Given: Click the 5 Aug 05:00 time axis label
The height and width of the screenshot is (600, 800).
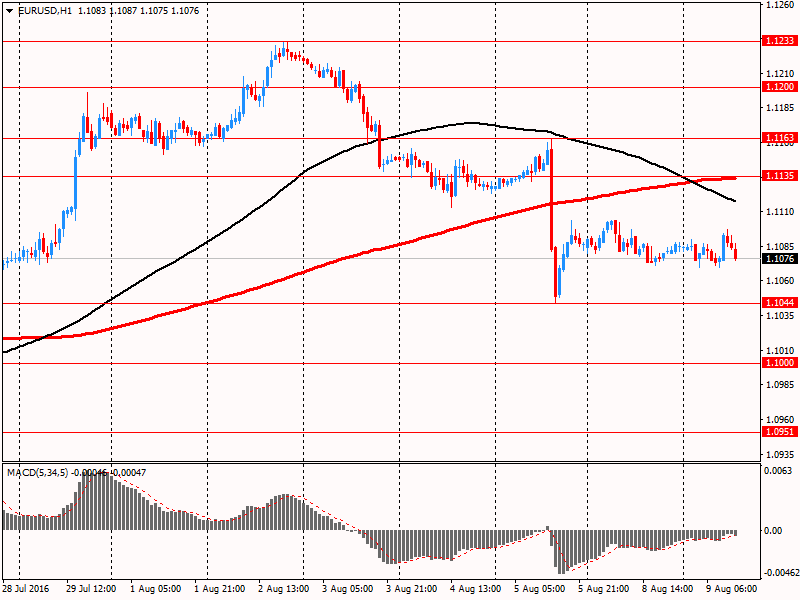Looking at the screenshot, I should (x=540, y=589).
